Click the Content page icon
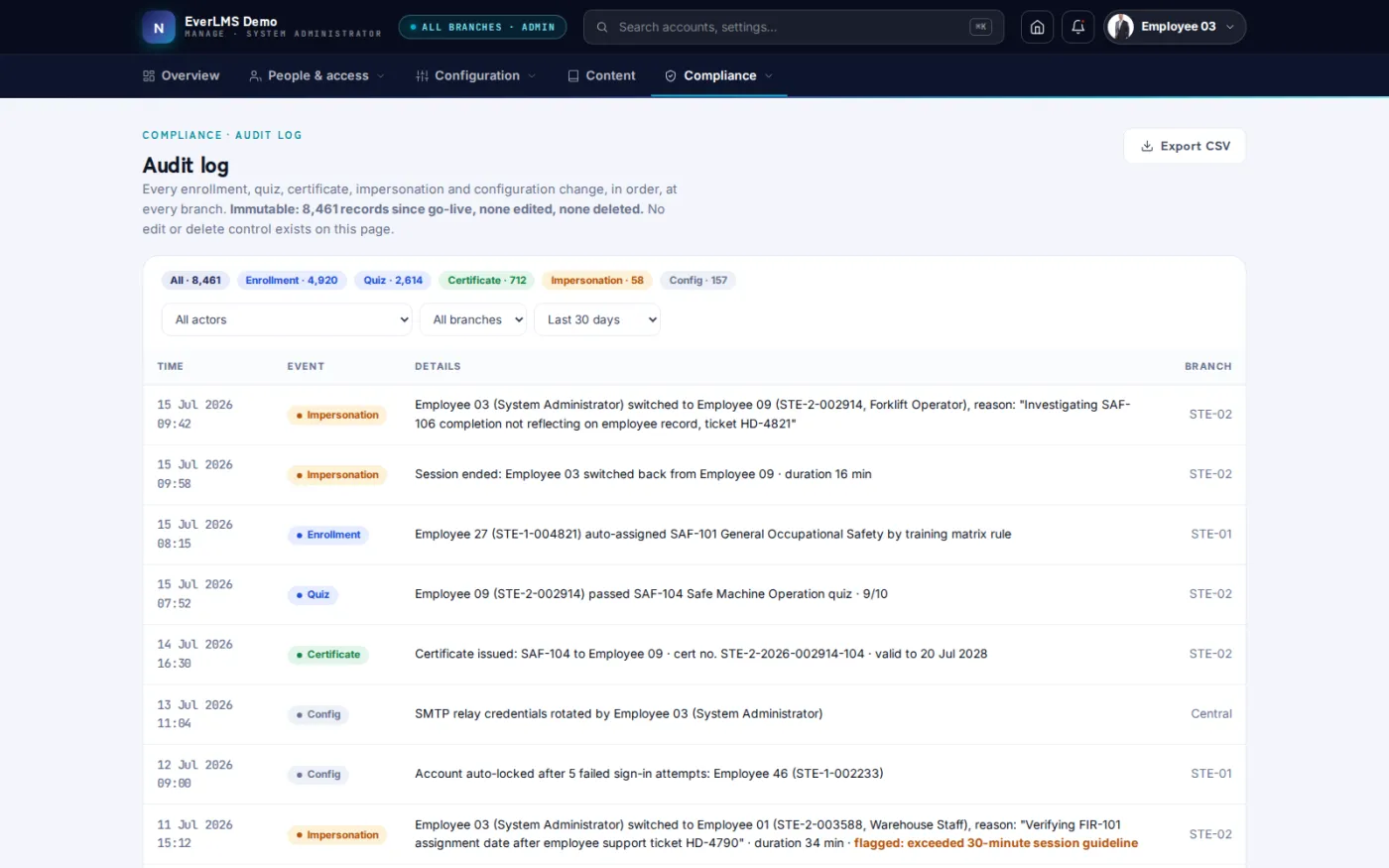Viewport: 1389px width, 868px height. 573,75
